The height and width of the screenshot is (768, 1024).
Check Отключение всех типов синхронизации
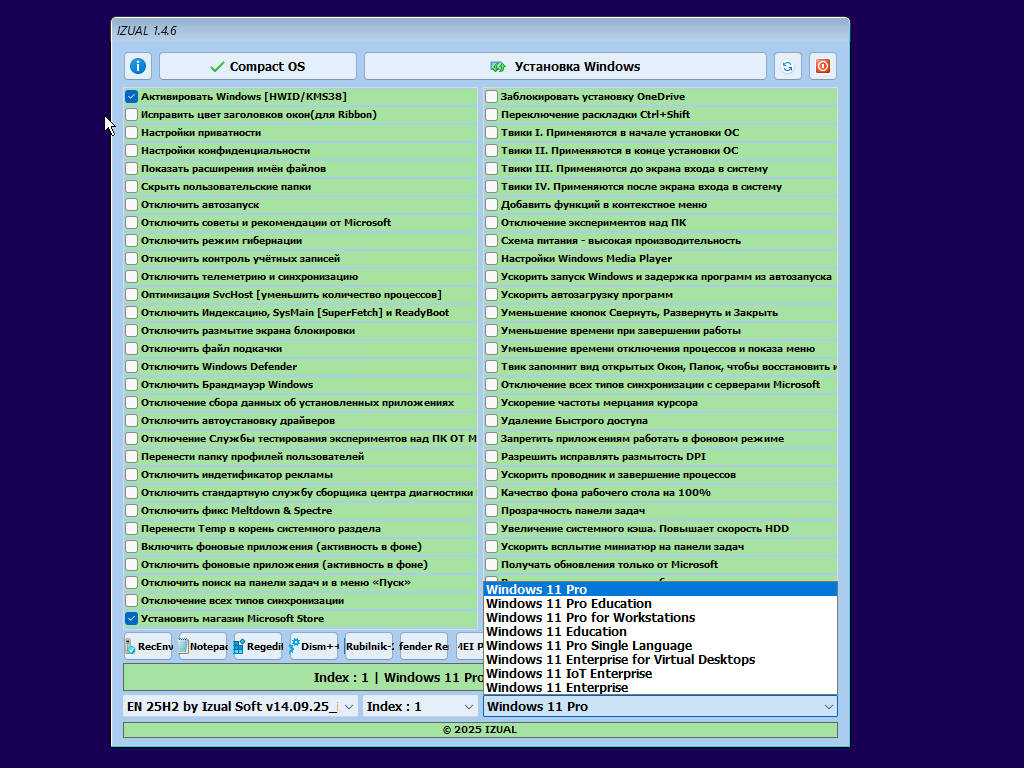[x=131, y=601]
